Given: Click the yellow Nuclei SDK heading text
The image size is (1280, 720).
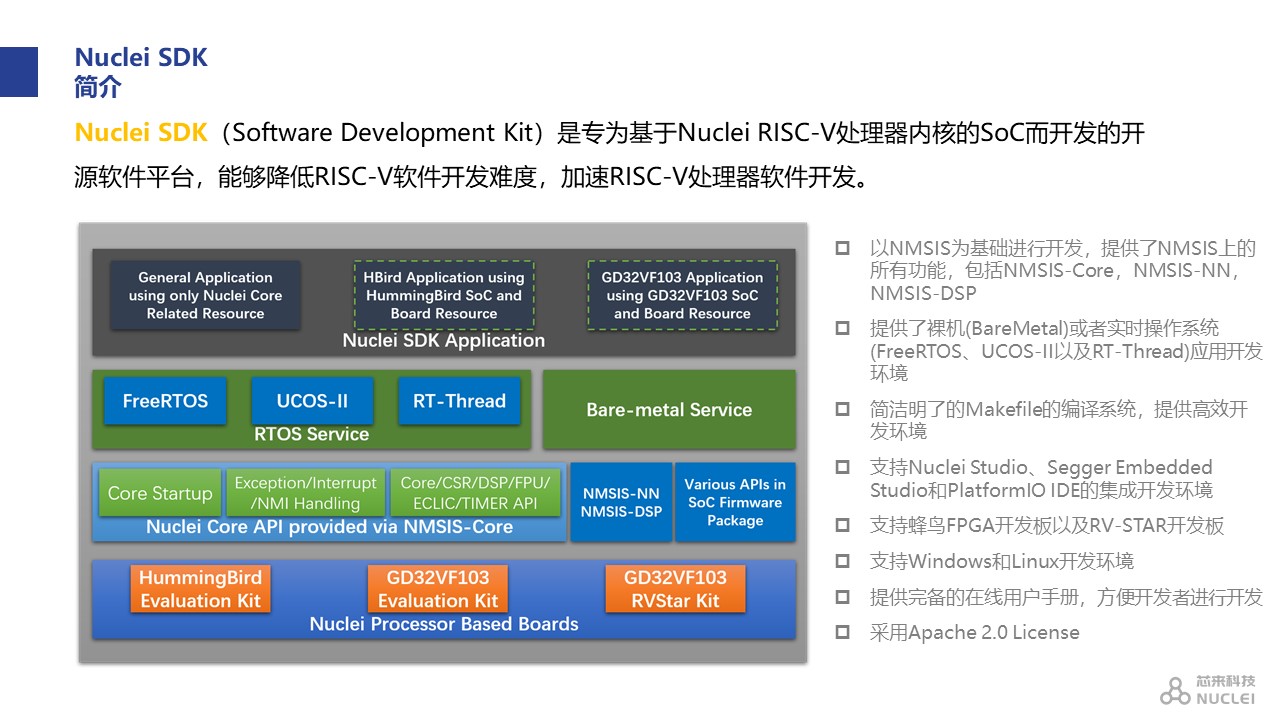Looking at the screenshot, I should [x=141, y=133].
